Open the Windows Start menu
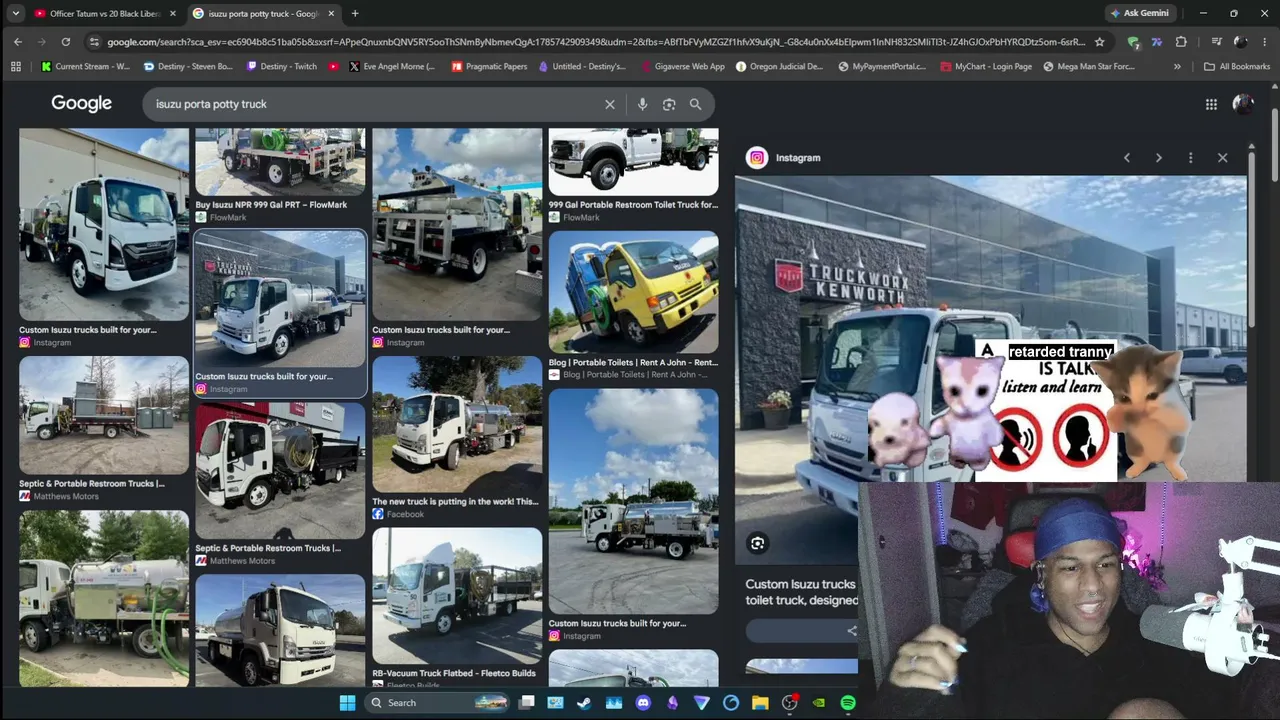Screen dimensions: 1280x720 [347, 703]
